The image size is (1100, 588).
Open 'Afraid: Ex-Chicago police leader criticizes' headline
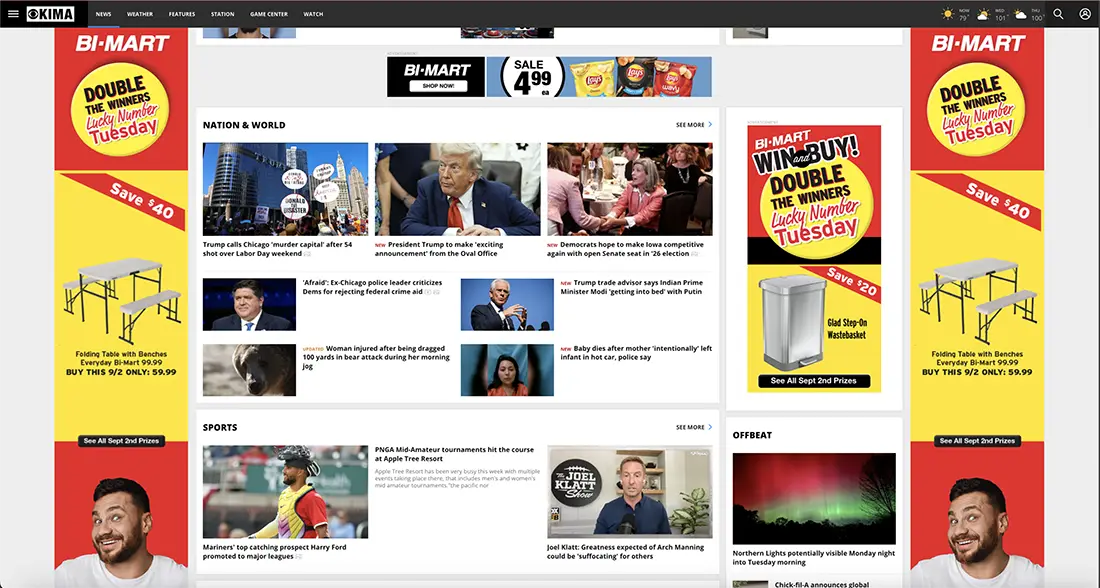[373, 287]
